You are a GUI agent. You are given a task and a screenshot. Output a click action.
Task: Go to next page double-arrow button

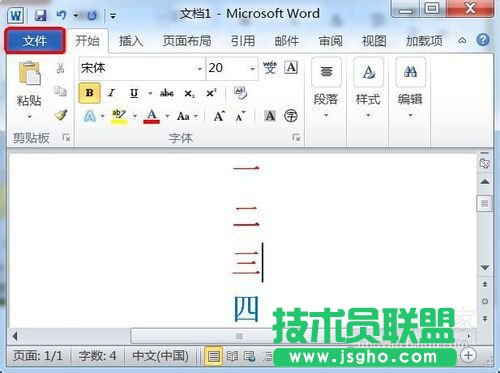point(485,319)
